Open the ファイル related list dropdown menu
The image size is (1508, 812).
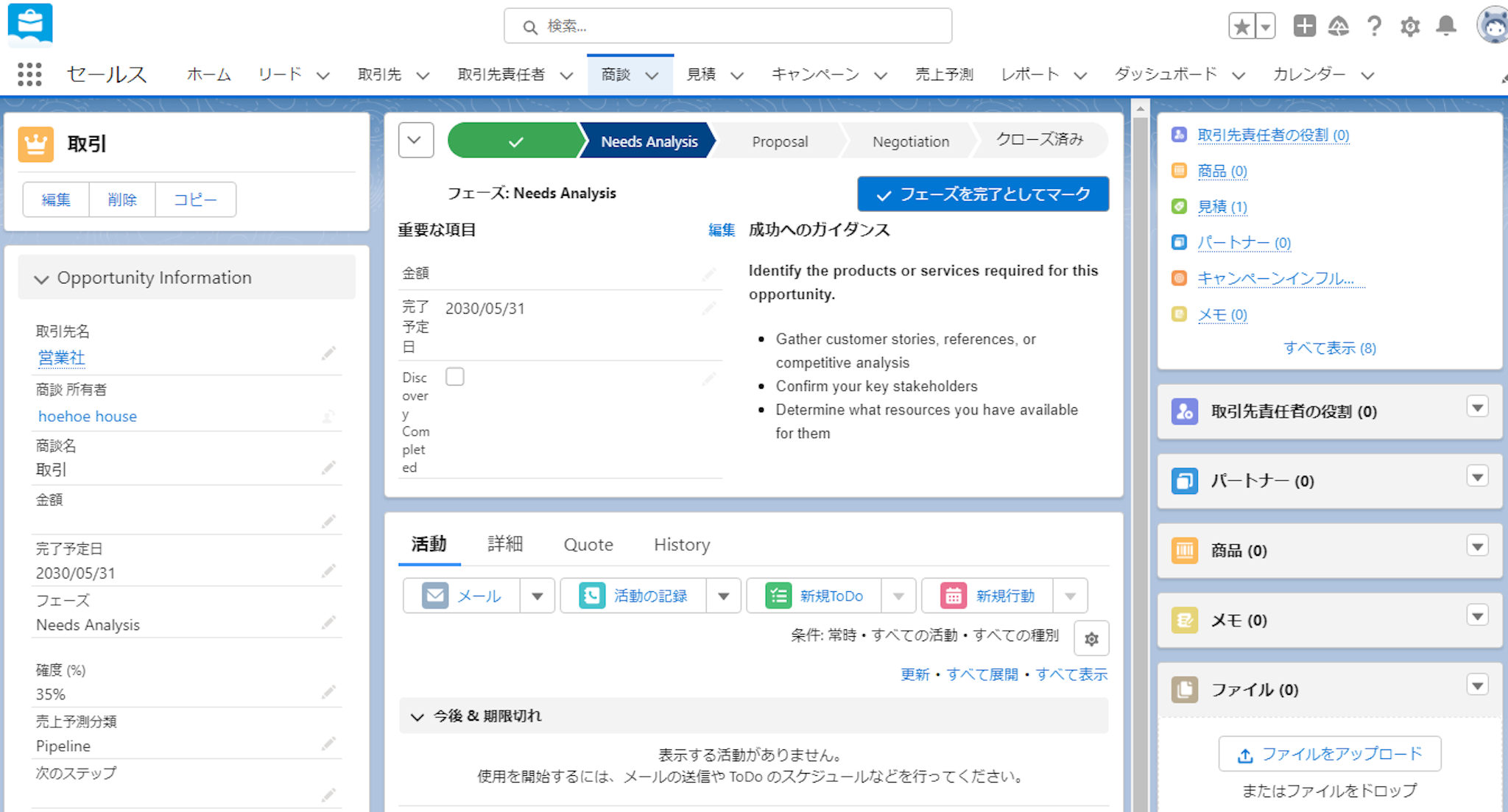coord(1477,685)
